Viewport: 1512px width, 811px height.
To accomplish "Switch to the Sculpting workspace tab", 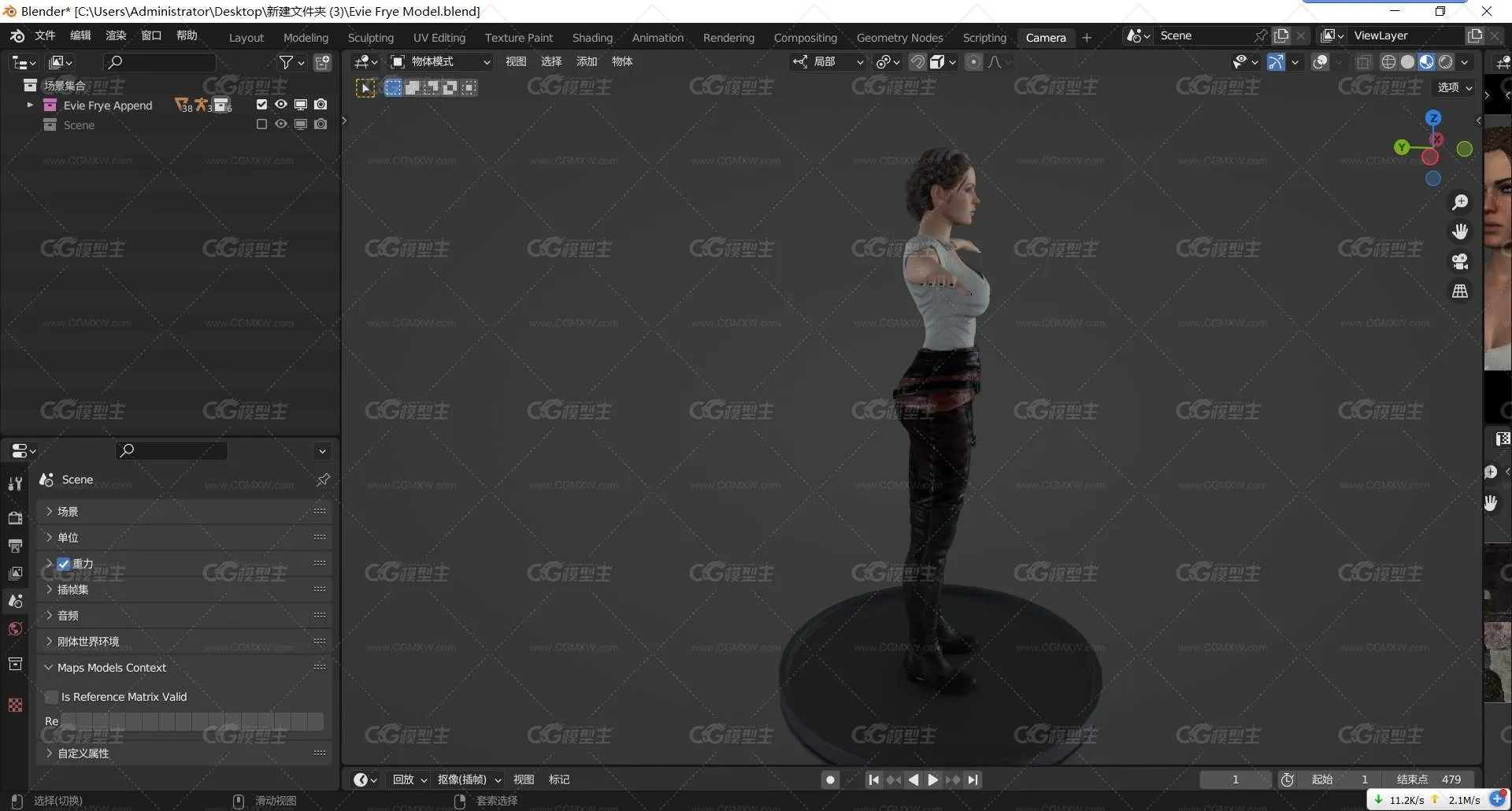I will (370, 37).
